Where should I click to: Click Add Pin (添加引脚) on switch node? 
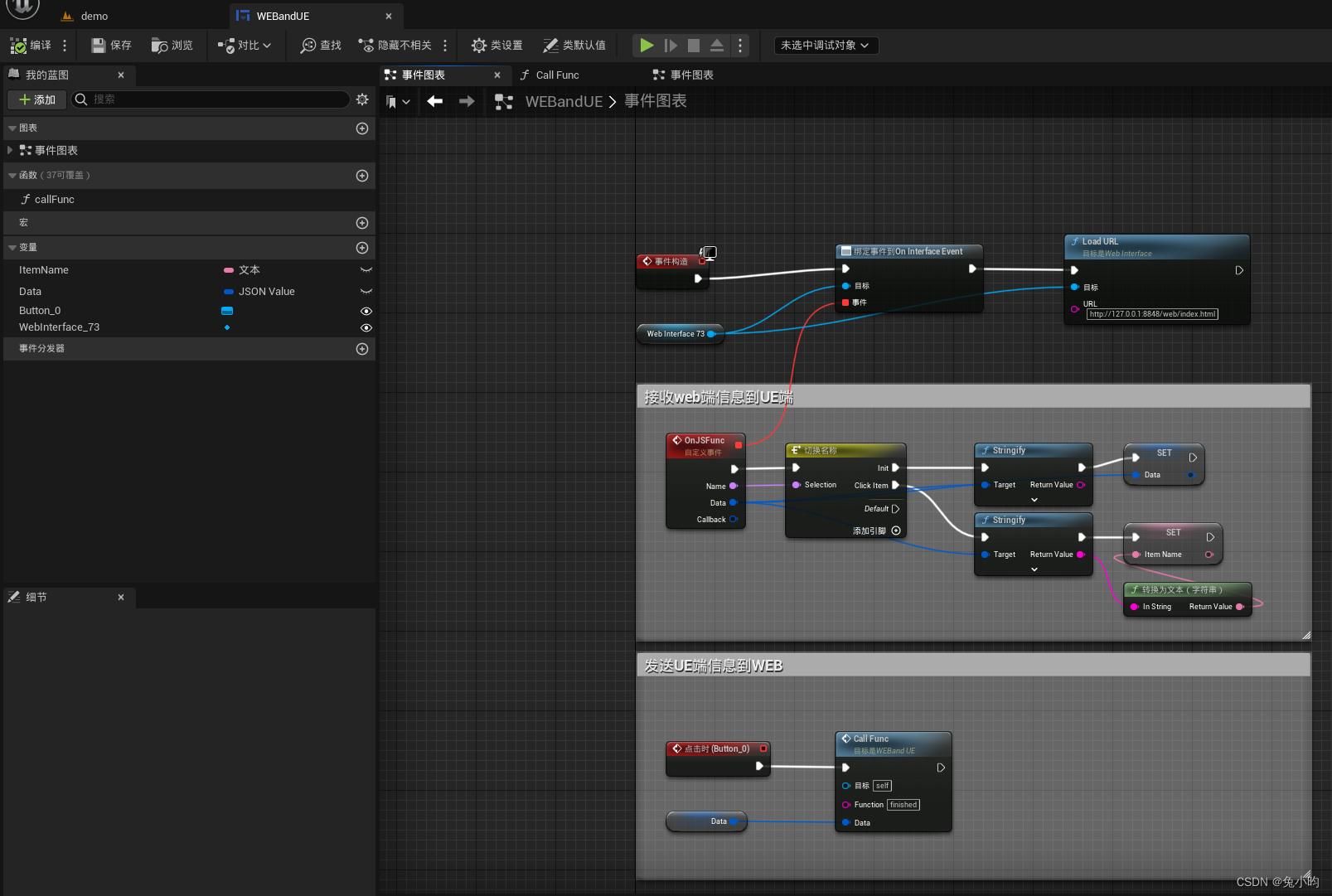(876, 530)
